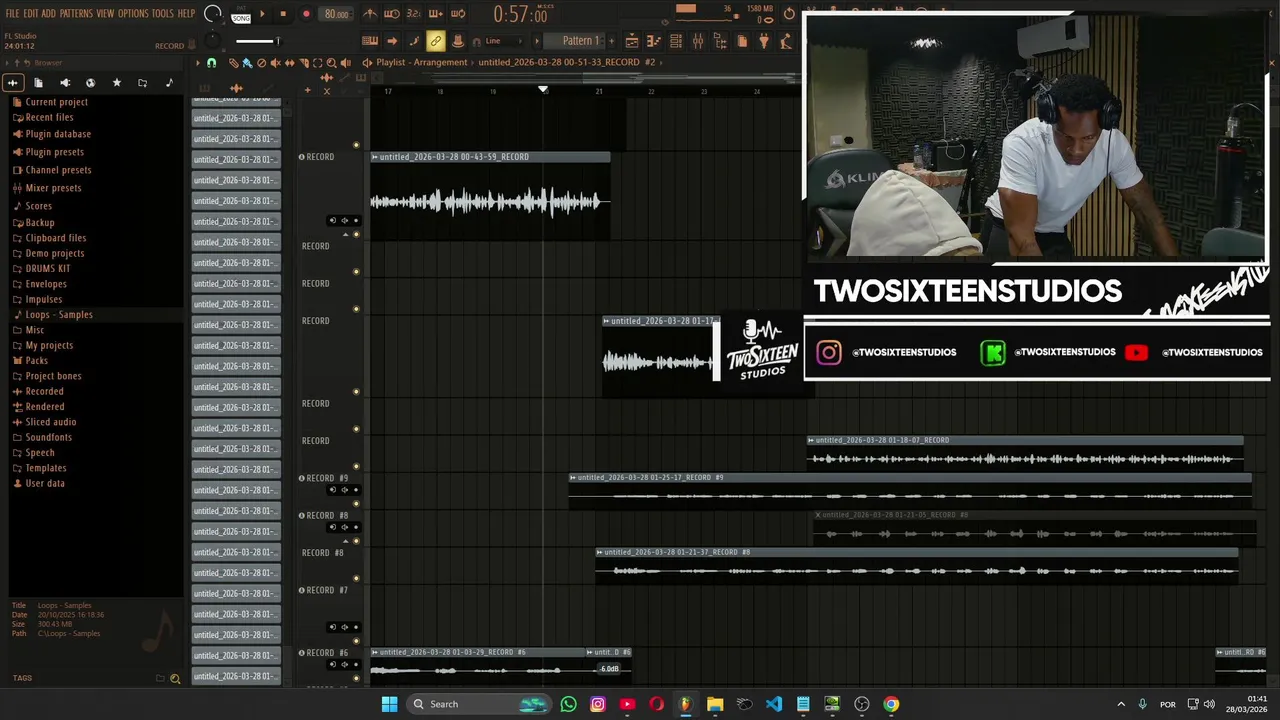Click the Windows Start button
Viewport: 1280px width, 720px height.
(x=389, y=704)
